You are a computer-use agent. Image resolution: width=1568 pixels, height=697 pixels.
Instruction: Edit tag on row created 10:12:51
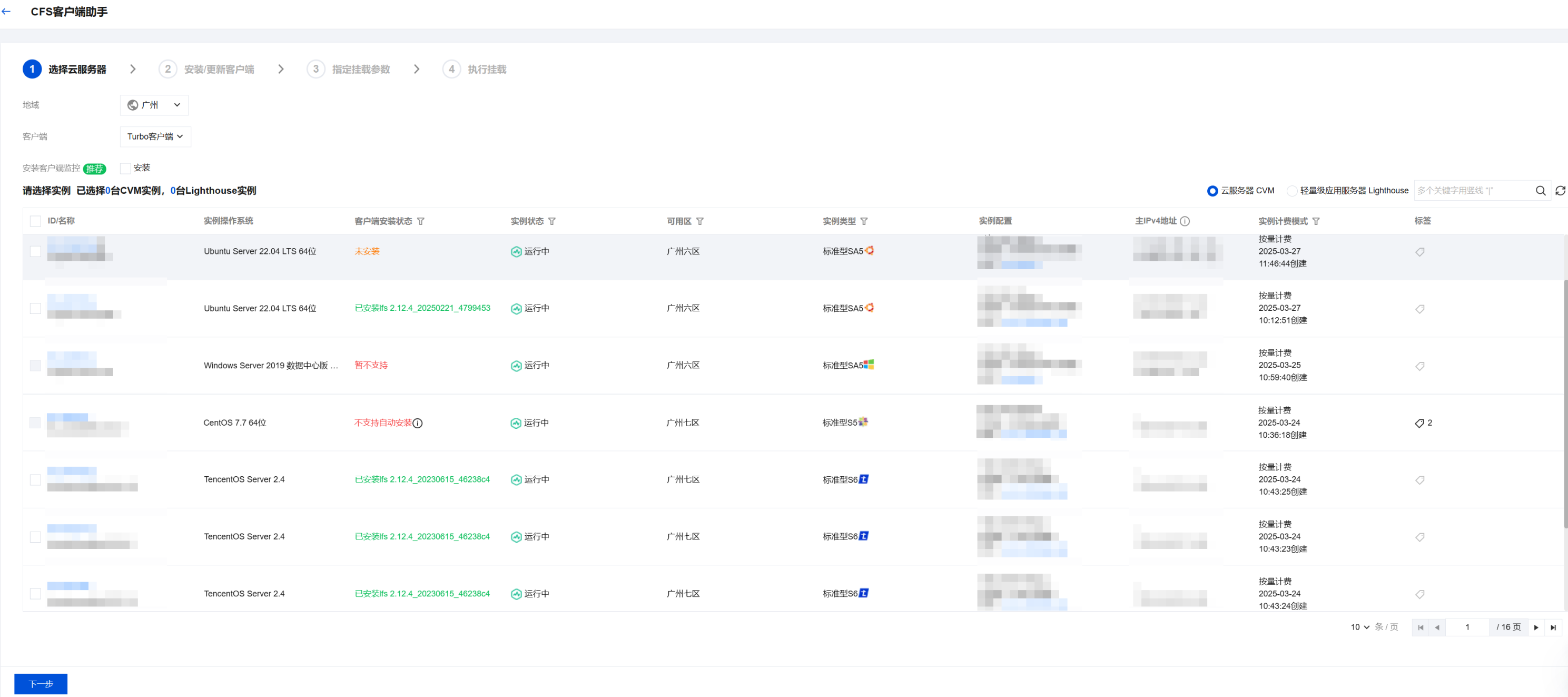click(x=1419, y=309)
